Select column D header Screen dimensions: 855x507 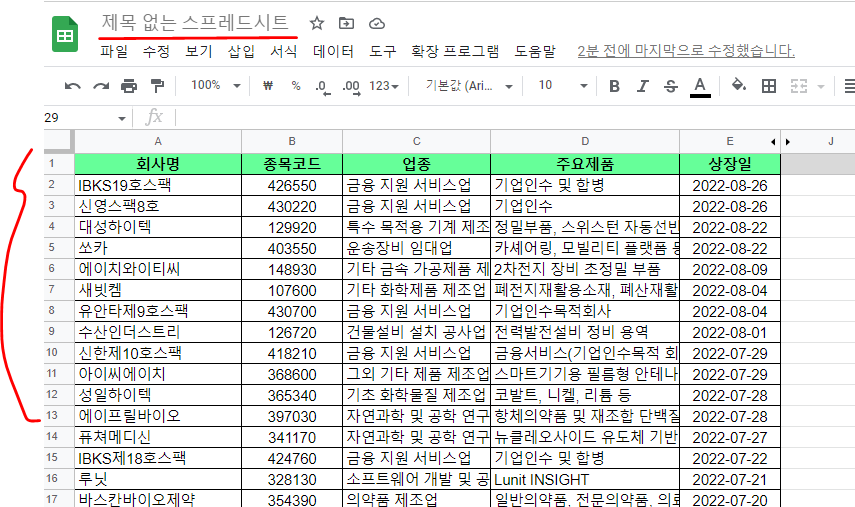pyautogui.click(x=585, y=141)
